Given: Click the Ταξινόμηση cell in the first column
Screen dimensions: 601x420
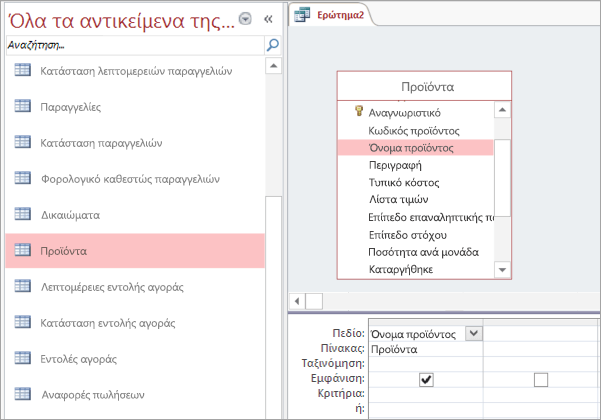Looking at the screenshot, I should [425, 364].
